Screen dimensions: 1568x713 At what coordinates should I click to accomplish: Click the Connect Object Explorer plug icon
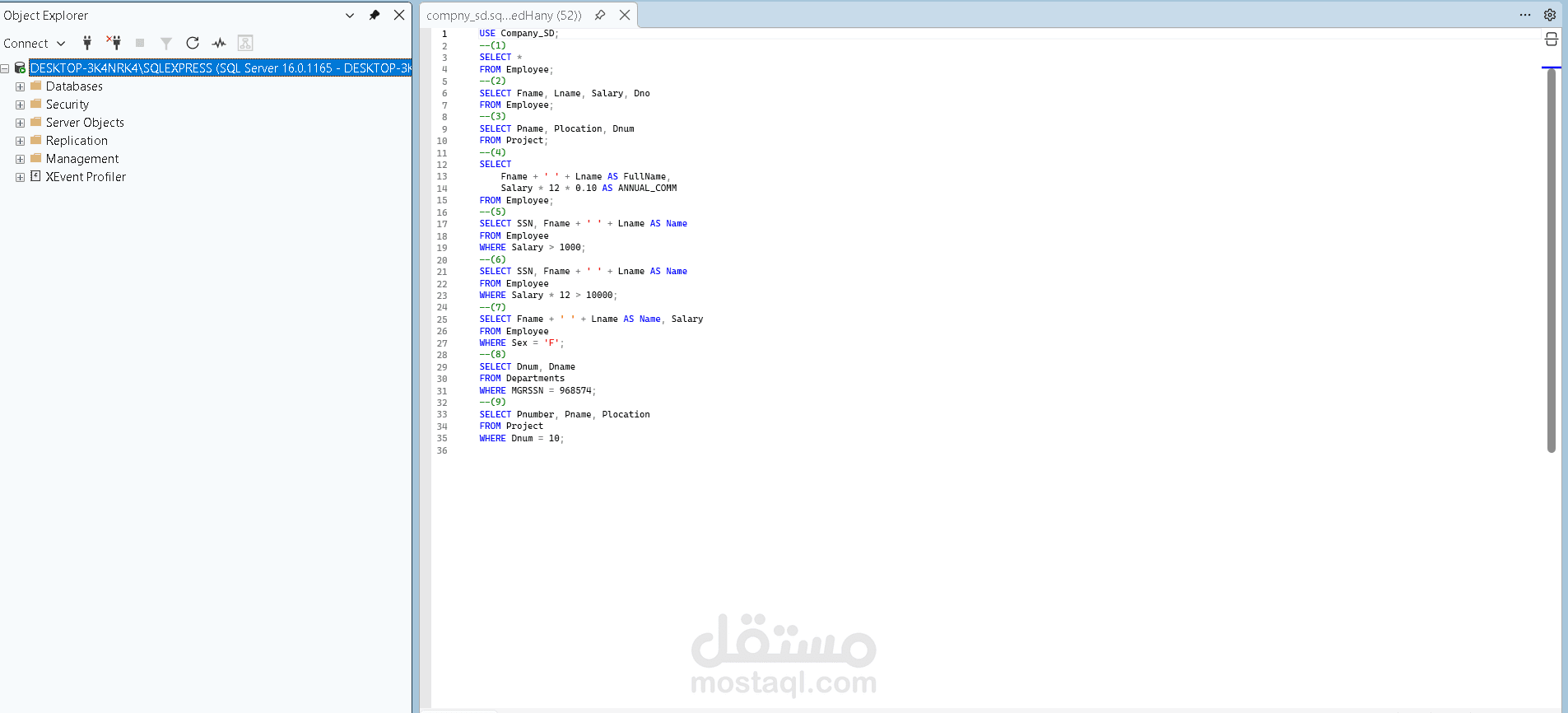tap(87, 43)
